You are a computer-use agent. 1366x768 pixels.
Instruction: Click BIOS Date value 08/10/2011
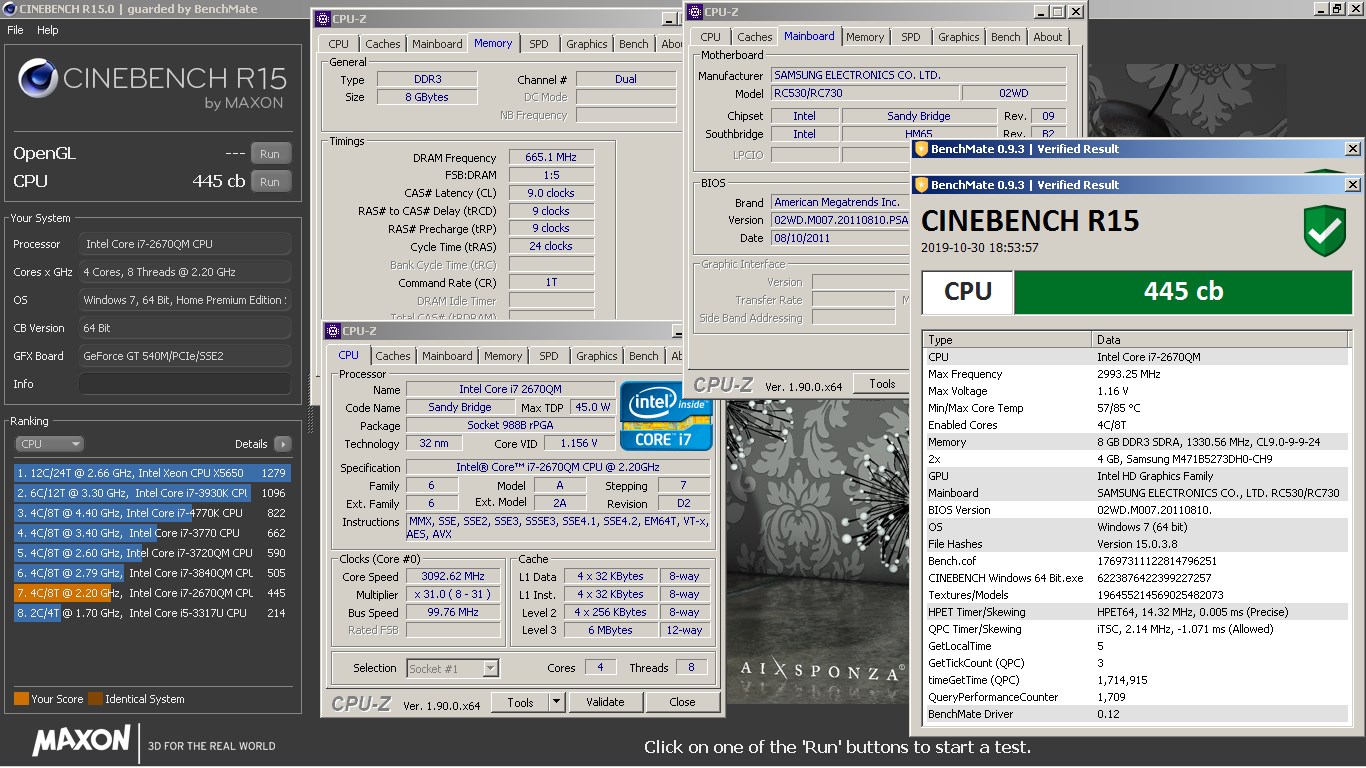click(x=840, y=238)
